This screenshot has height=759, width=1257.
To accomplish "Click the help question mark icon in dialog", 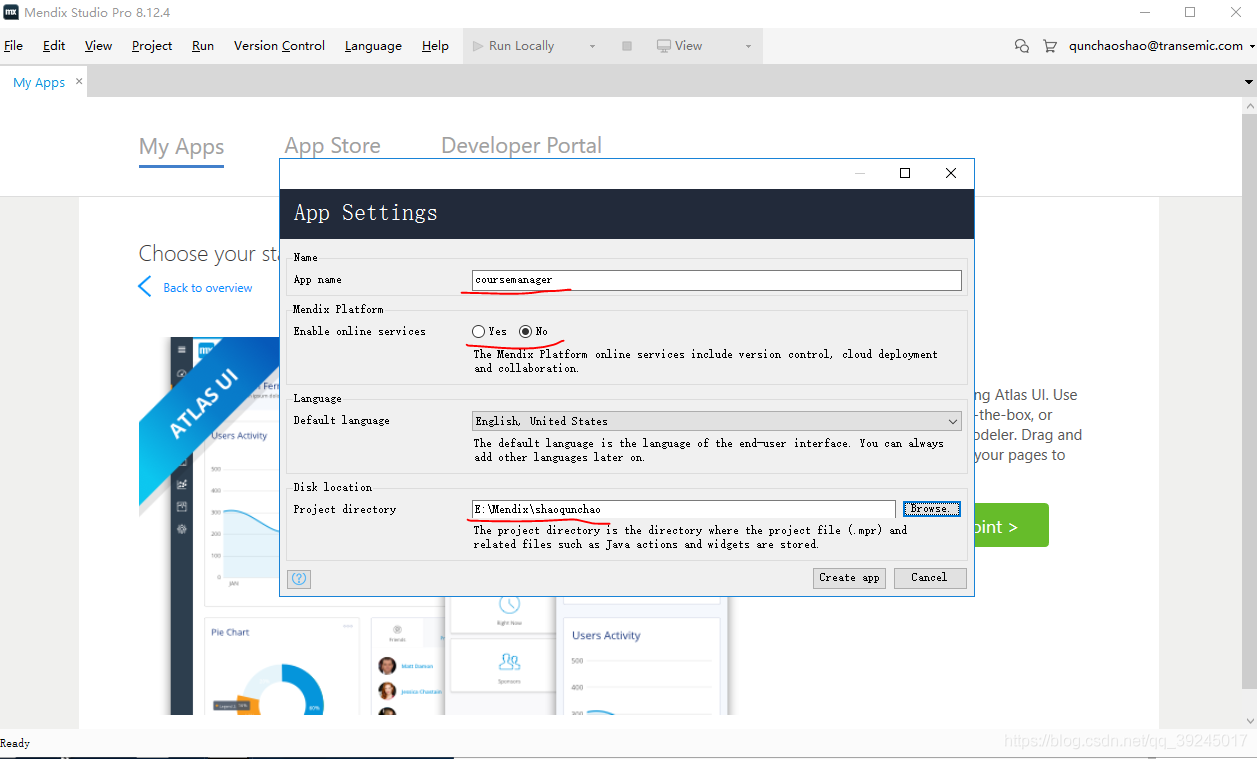I will click(299, 578).
